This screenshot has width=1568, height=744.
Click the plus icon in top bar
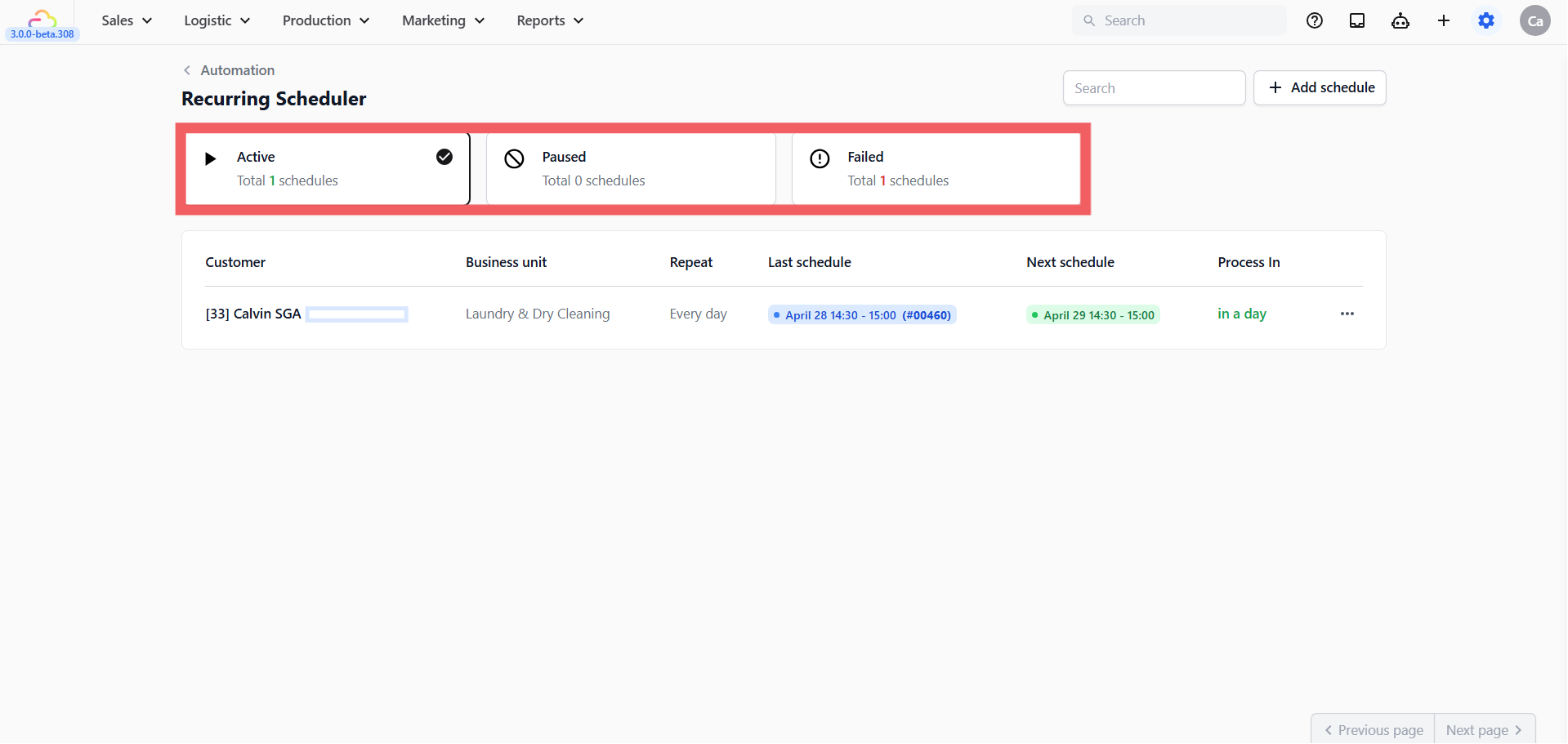(1444, 20)
